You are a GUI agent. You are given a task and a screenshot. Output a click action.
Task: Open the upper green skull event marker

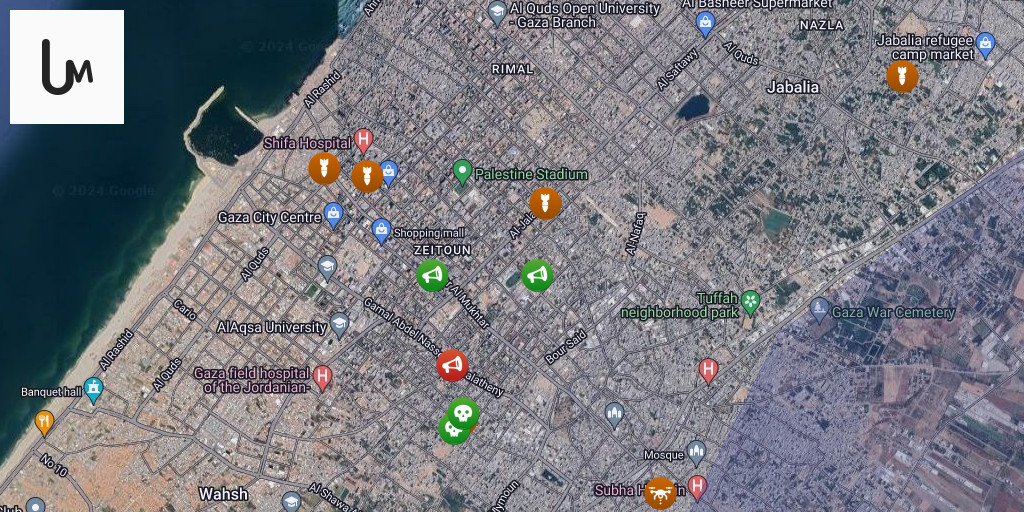[463, 412]
